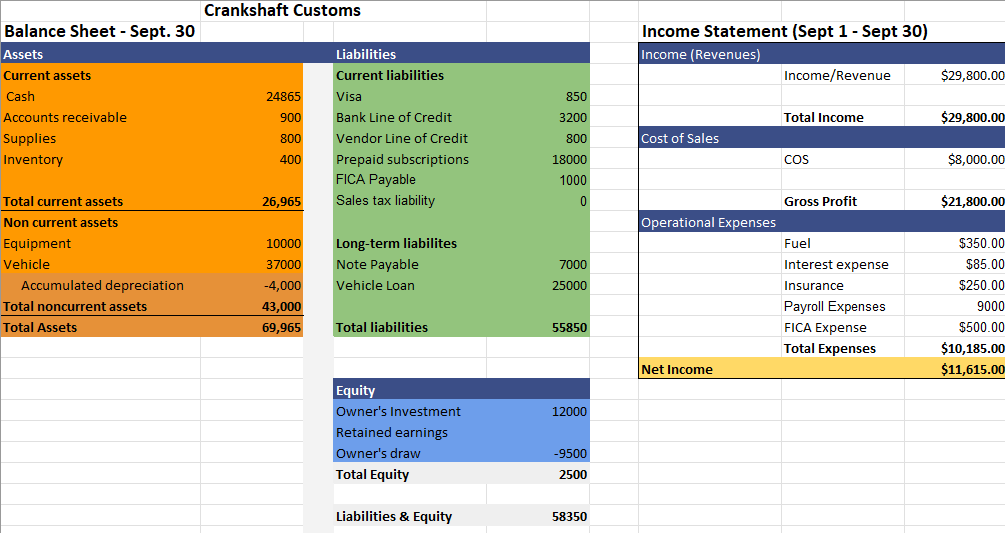Image resolution: width=1005 pixels, height=533 pixels.
Task: Click the Retained earnings label
Action: (392, 432)
